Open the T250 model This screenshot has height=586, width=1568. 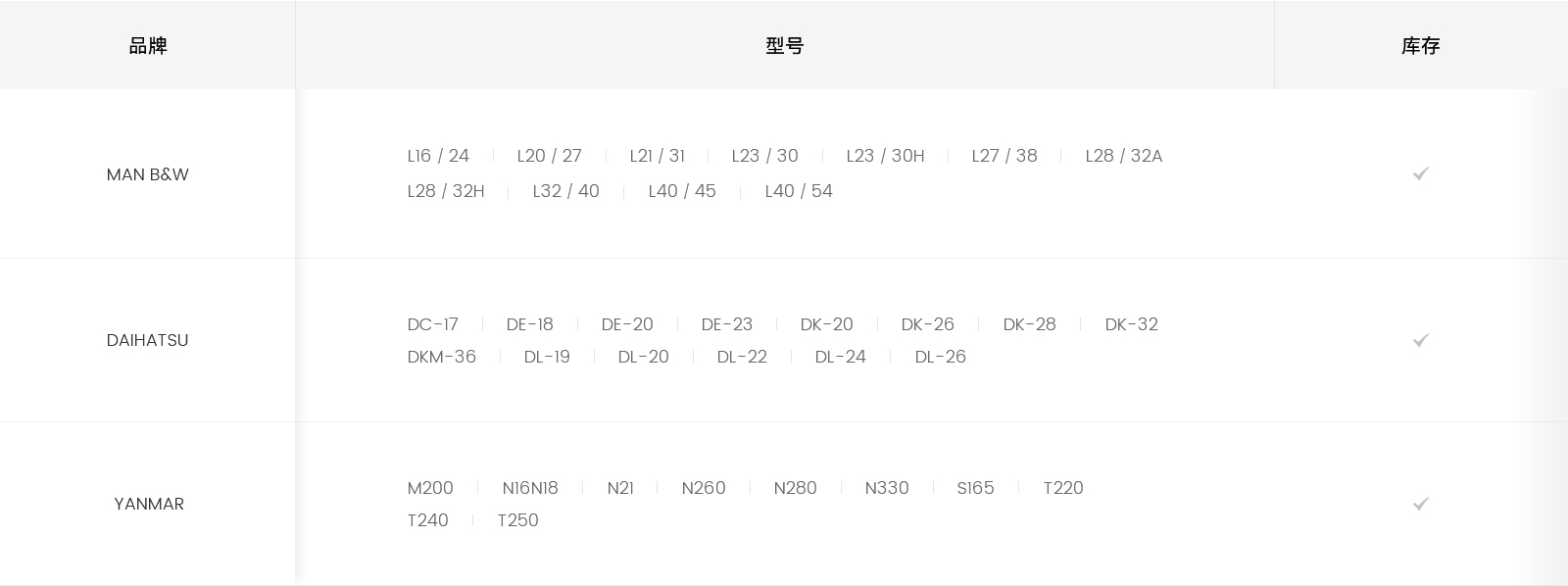[517, 520]
